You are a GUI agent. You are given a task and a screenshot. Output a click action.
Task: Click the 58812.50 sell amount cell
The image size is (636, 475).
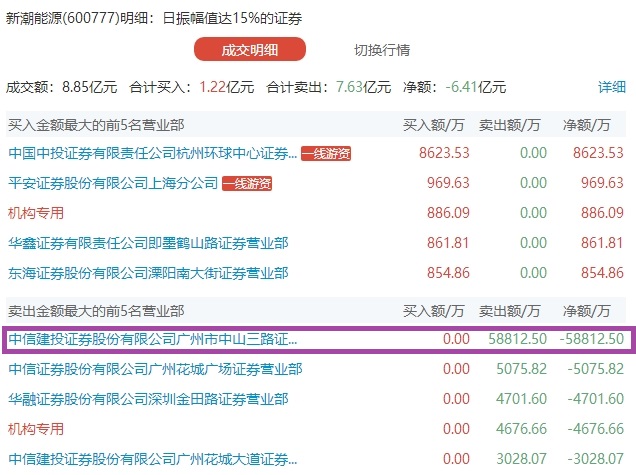pyautogui.click(x=513, y=339)
